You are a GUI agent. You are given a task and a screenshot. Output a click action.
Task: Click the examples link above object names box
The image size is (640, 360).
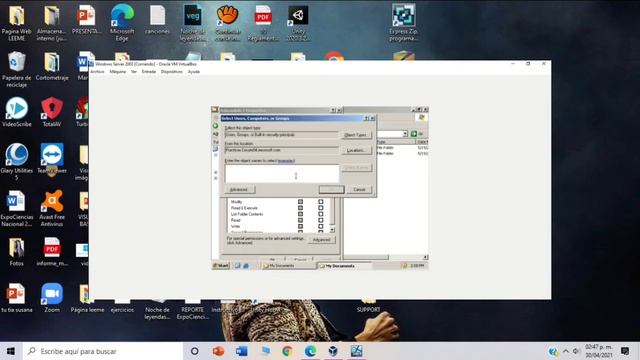(x=286, y=161)
